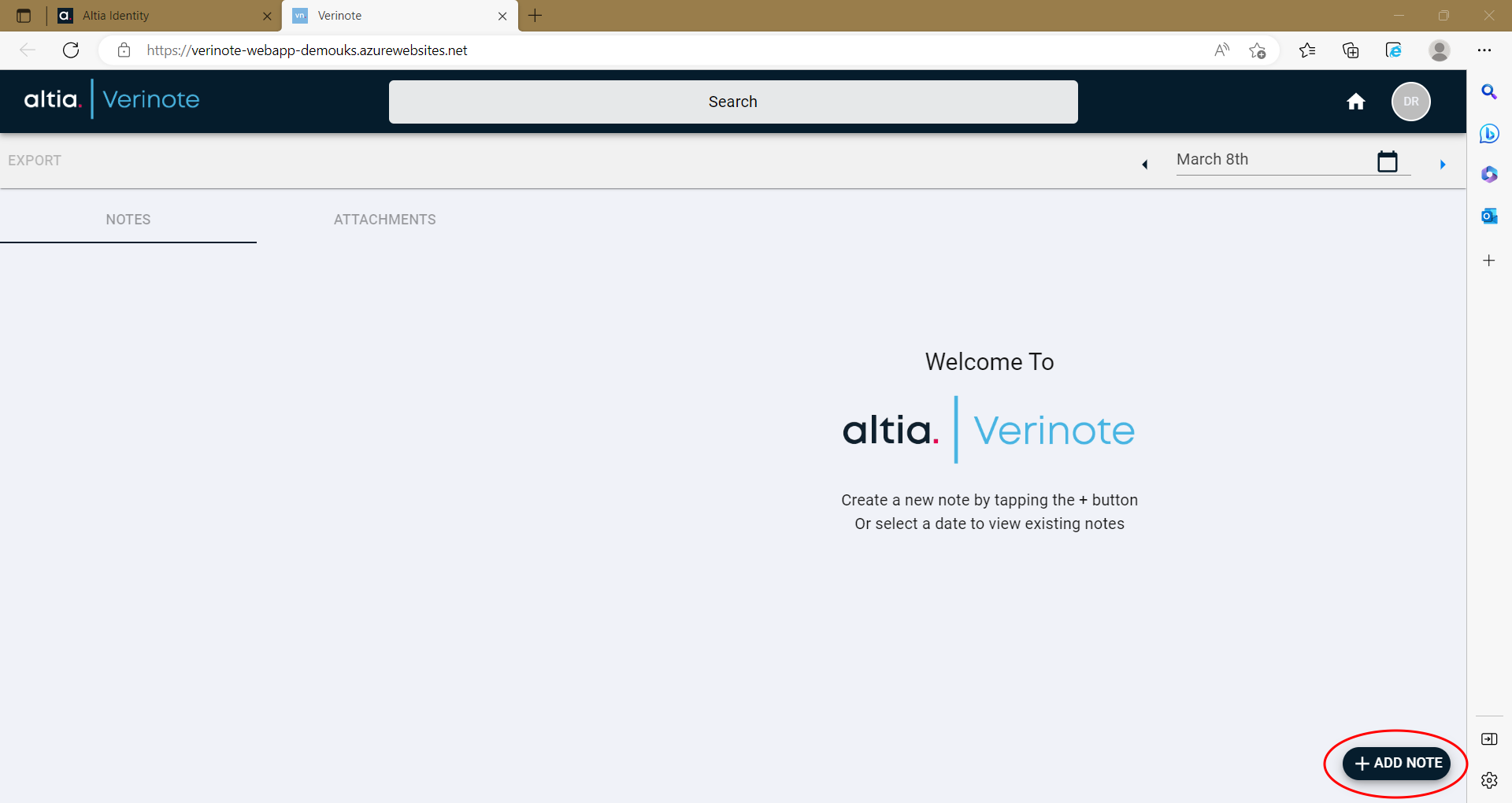
Task: Open Microsoft 365 sidebar icon
Action: tap(1489, 174)
